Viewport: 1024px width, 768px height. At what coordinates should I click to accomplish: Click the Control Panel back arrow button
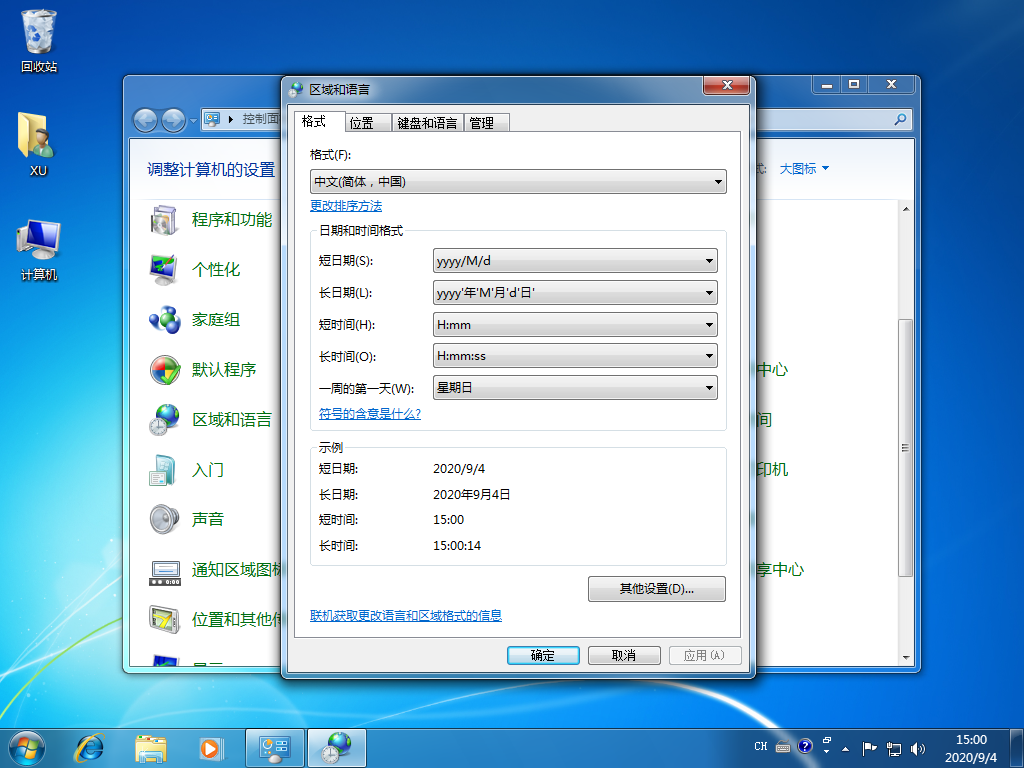pyautogui.click(x=145, y=120)
